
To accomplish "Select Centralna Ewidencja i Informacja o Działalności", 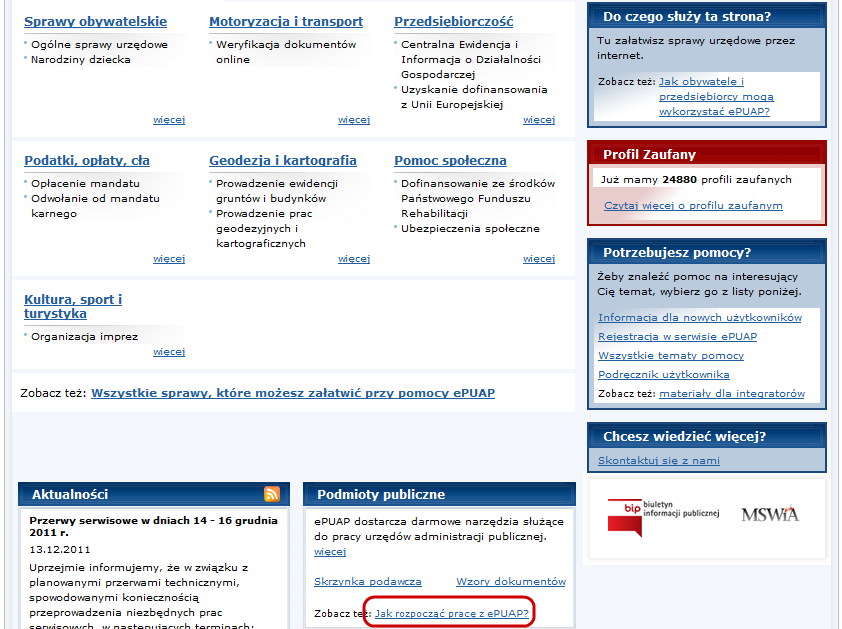I will (x=471, y=60).
